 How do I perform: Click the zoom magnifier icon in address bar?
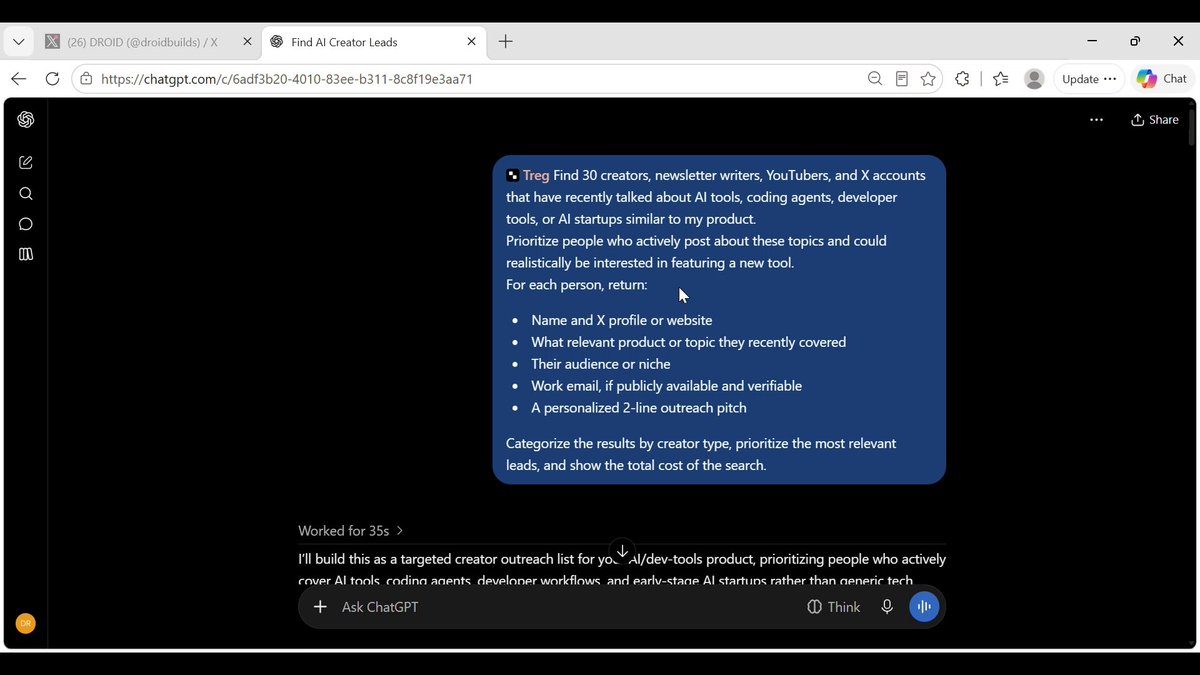coord(875,79)
